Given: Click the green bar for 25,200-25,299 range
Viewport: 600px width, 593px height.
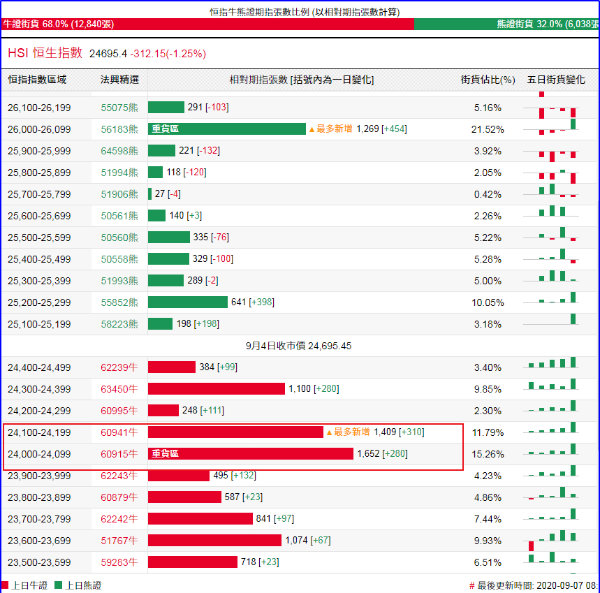Looking at the screenshot, I should [x=188, y=302].
